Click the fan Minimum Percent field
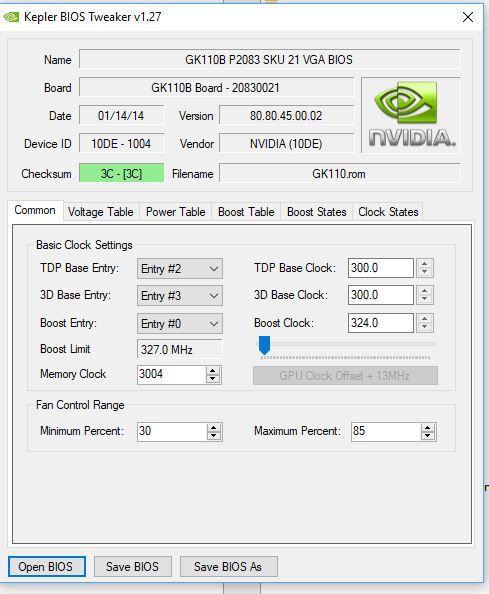Viewport: 489px width, 594px height. (172, 431)
